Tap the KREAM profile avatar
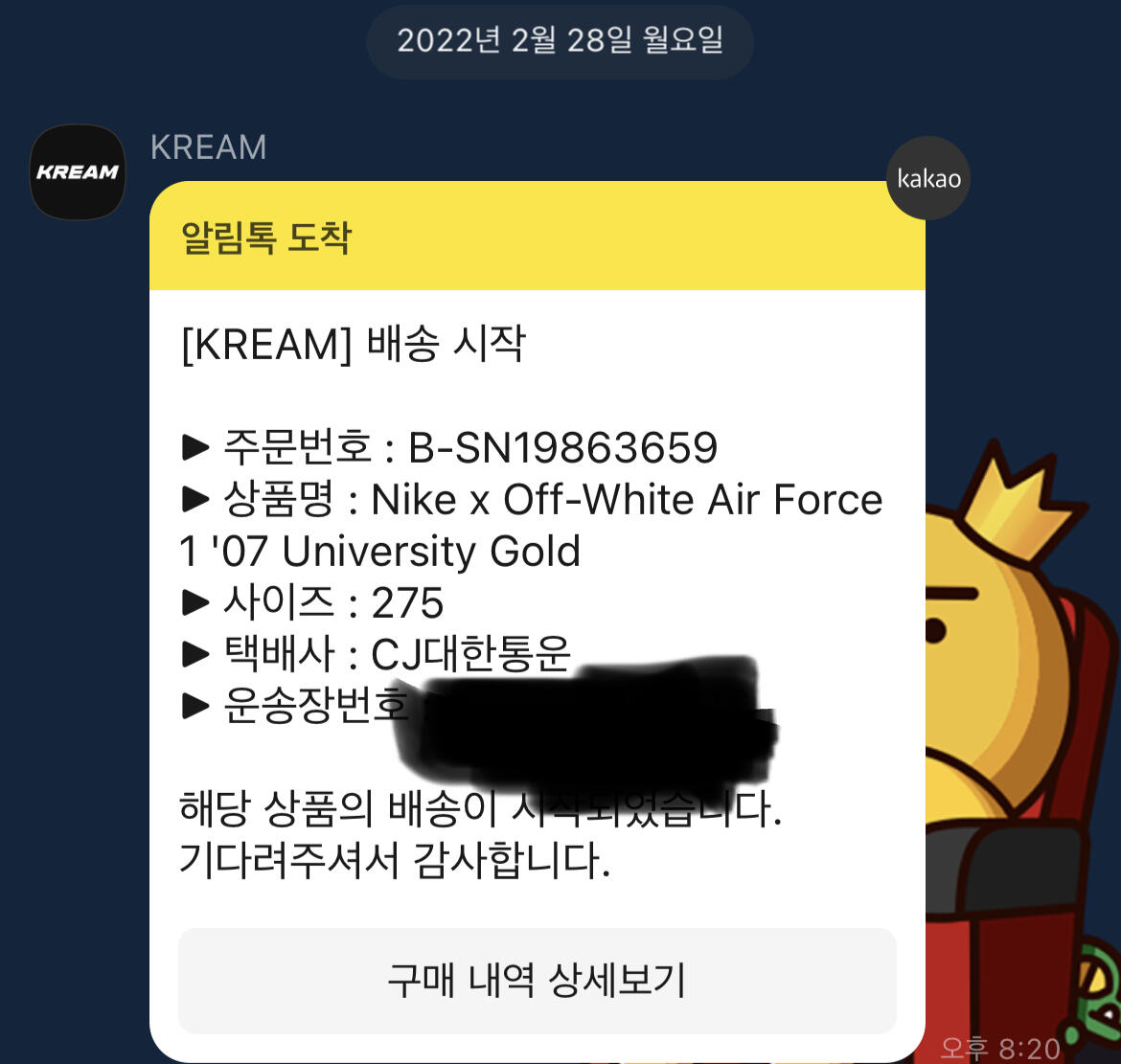This screenshot has height=1064, width=1121. [78, 172]
